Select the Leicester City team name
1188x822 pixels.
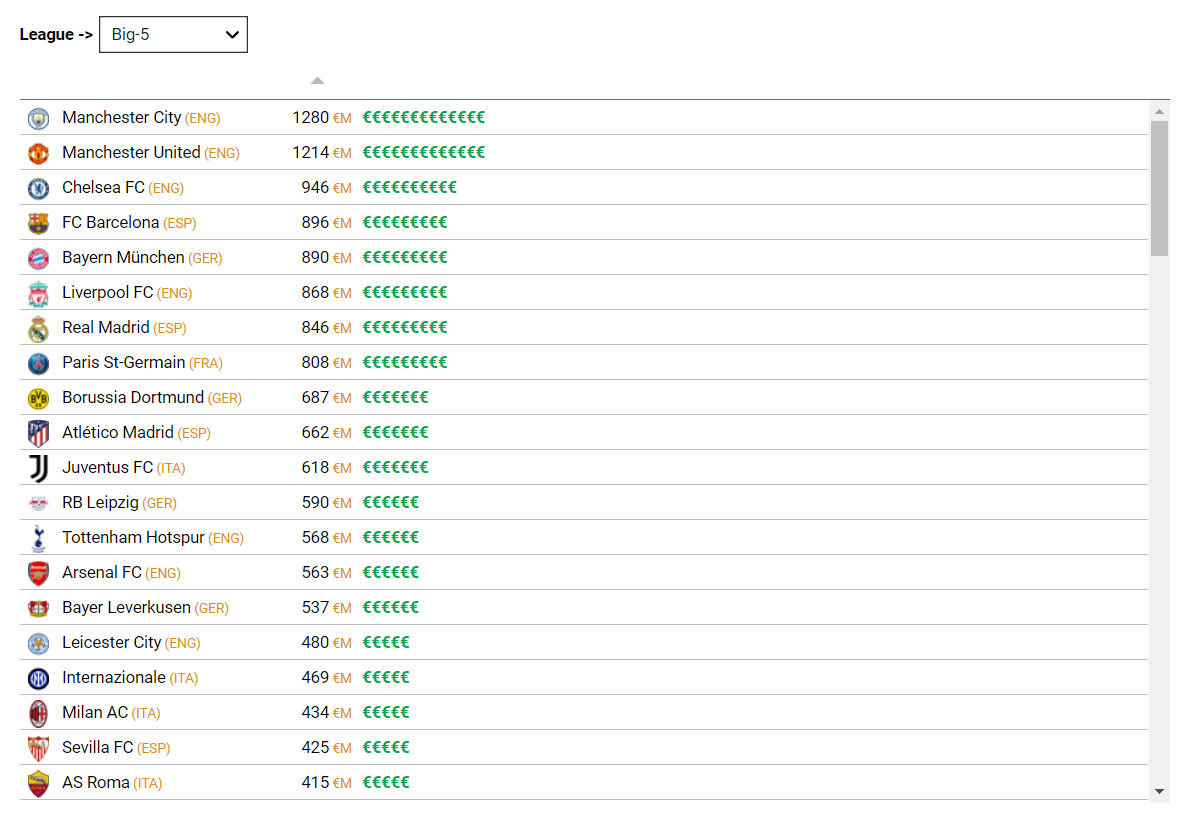[111, 642]
